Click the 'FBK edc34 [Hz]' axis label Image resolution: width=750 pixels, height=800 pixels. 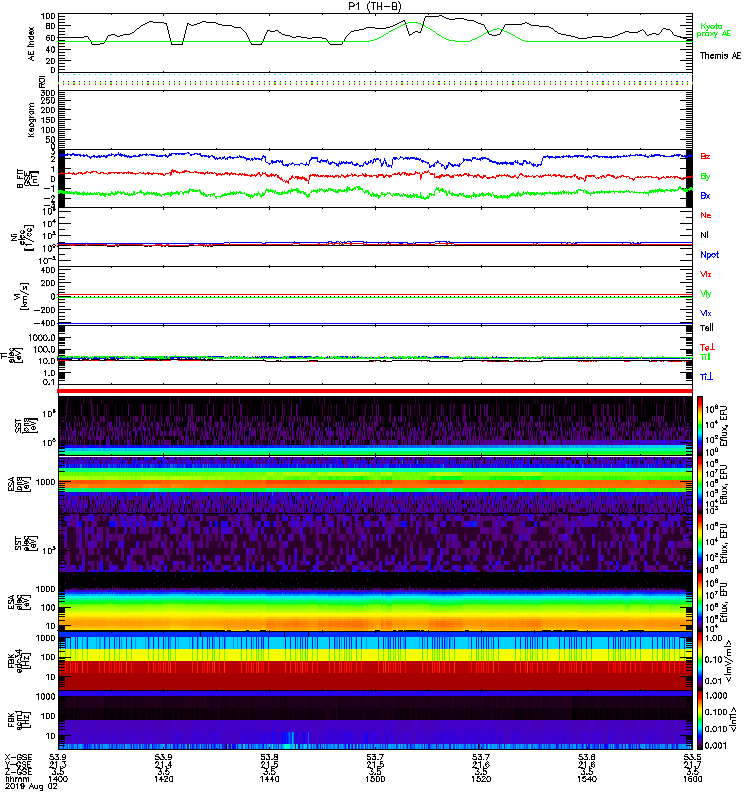(17, 661)
